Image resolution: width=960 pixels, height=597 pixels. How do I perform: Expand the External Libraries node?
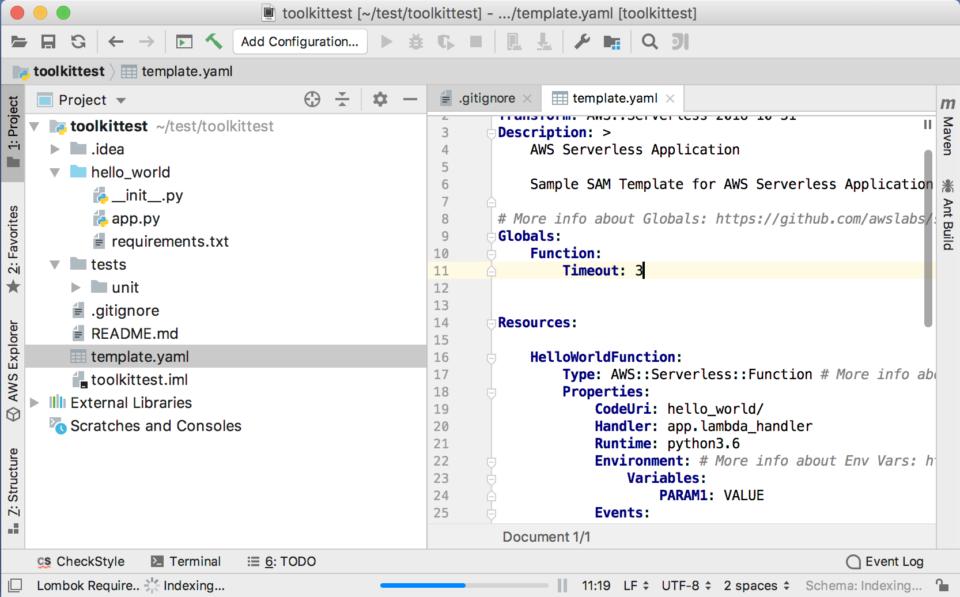coord(35,403)
